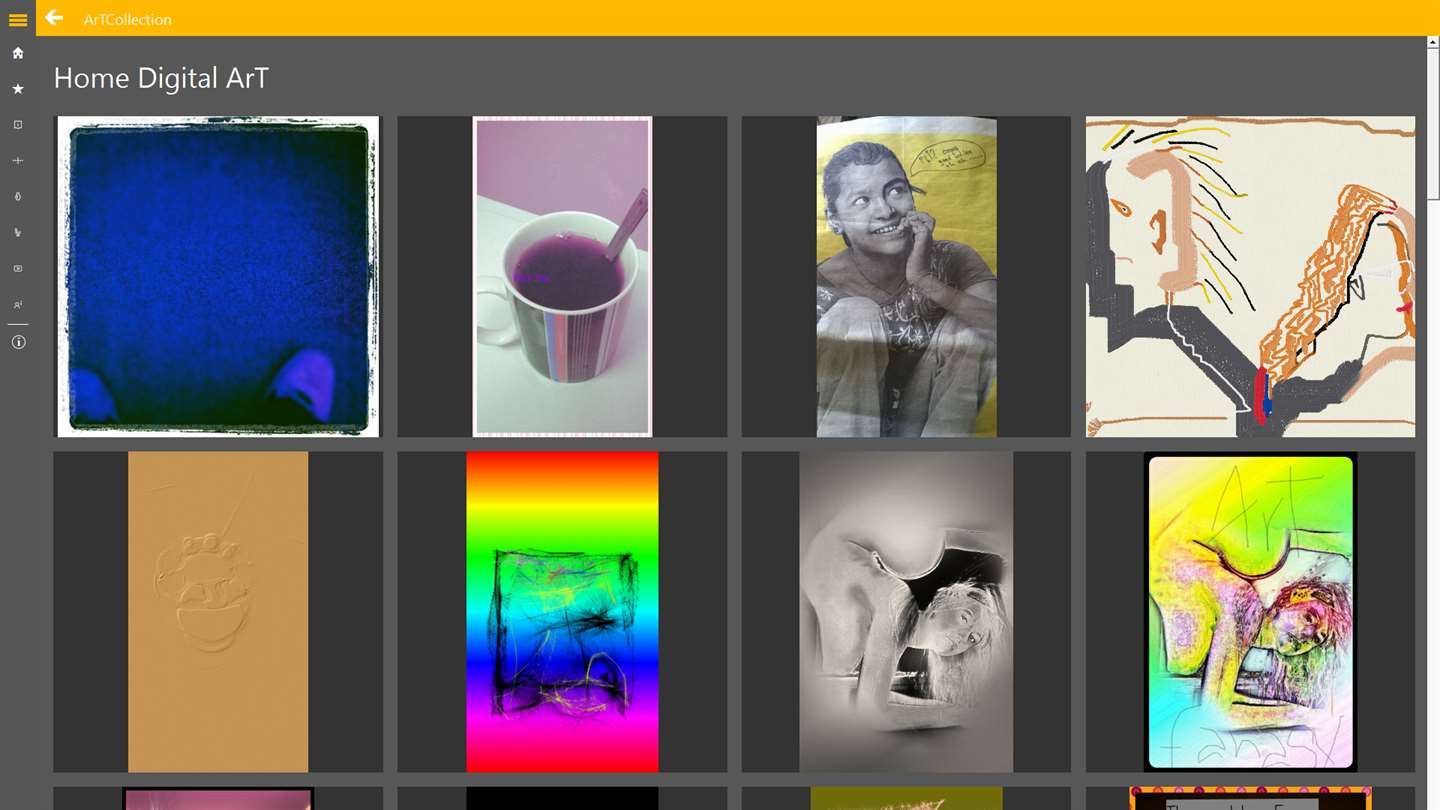1440x810 pixels.
Task: Open the star favorites section
Action: 18,89
